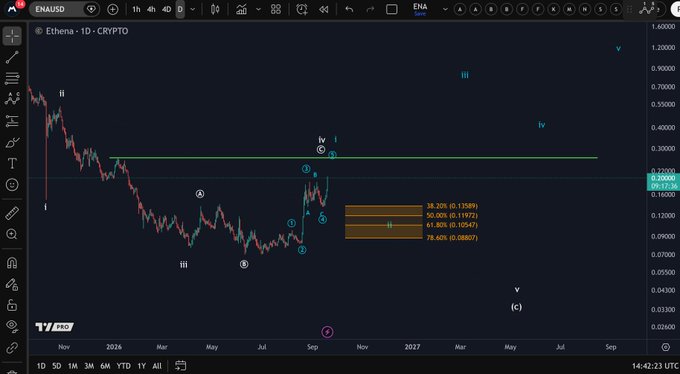This screenshot has height=374, width=680.
Task: Click the 50.00% (0.11972) Fibonacci label
Action: pos(452,216)
